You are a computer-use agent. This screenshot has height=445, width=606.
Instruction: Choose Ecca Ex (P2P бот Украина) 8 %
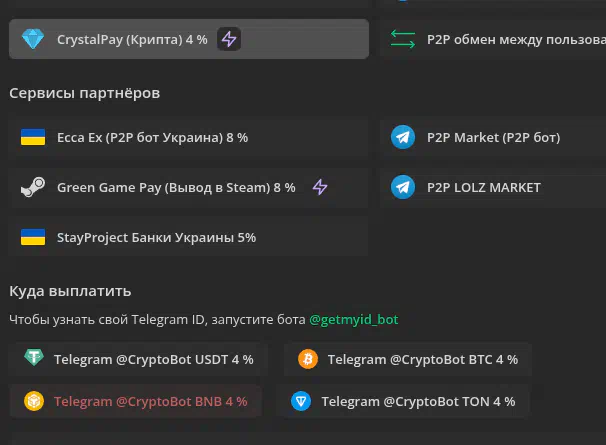click(189, 137)
